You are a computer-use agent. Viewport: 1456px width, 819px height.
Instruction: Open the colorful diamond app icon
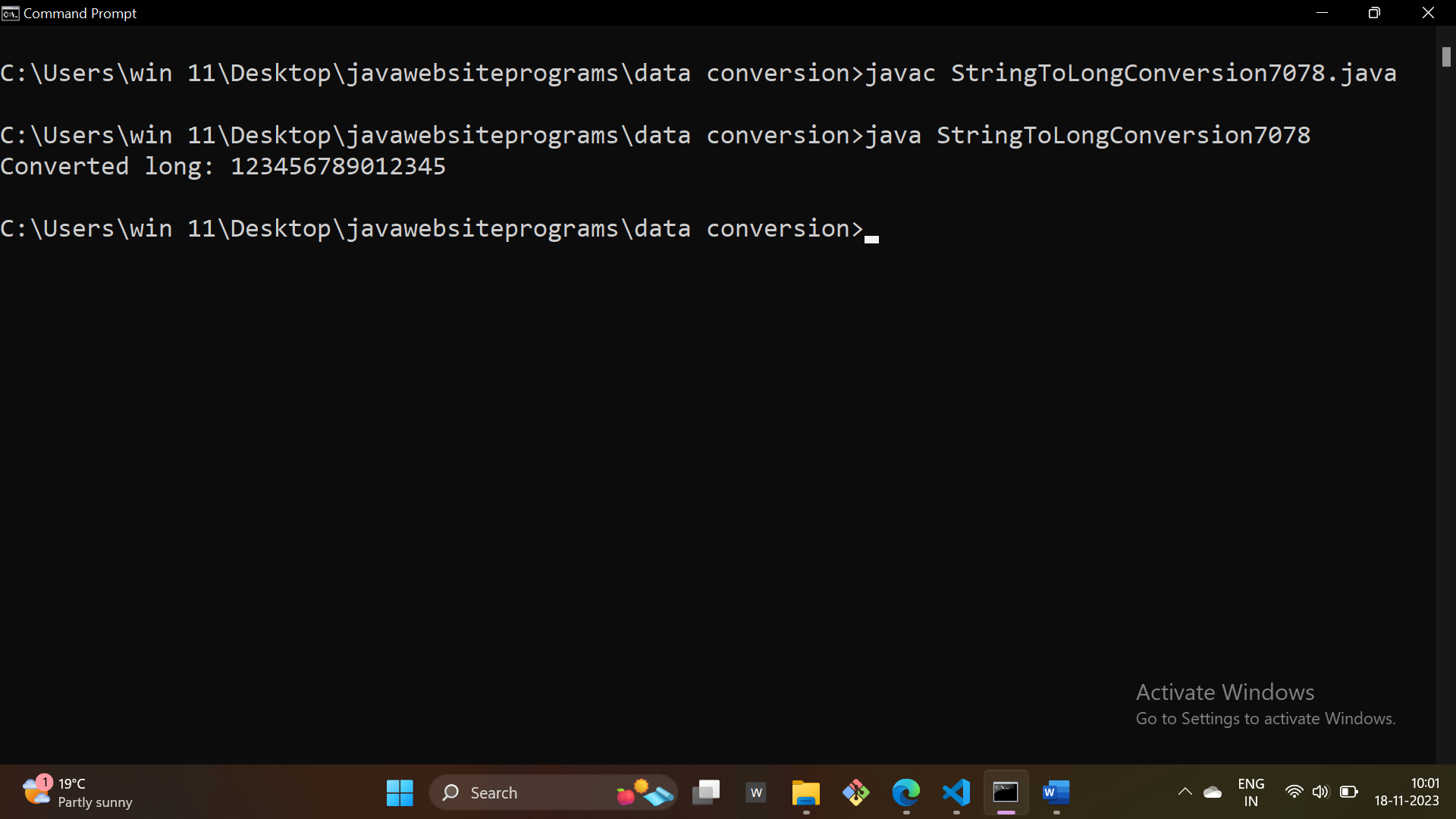pyautogui.click(x=855, y=792)
